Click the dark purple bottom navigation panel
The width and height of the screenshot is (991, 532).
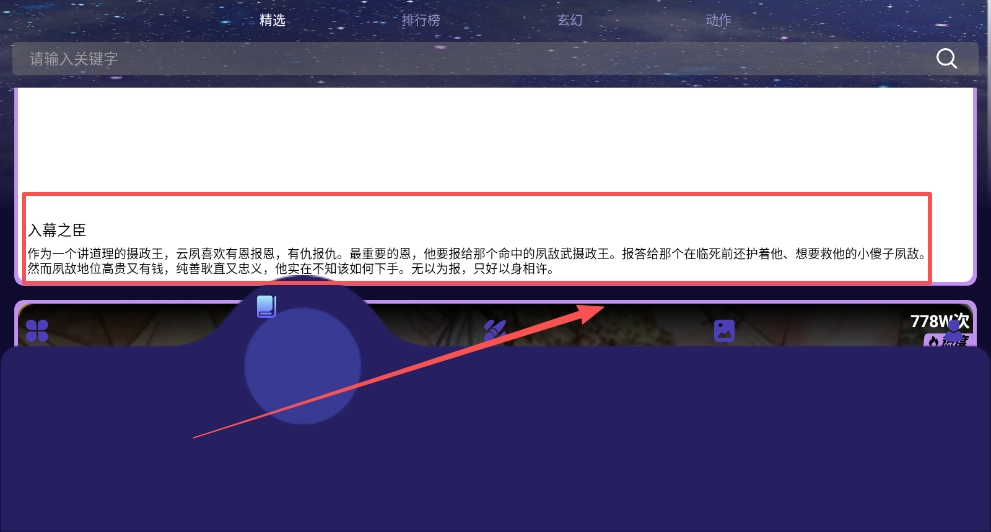coord(600,450)
